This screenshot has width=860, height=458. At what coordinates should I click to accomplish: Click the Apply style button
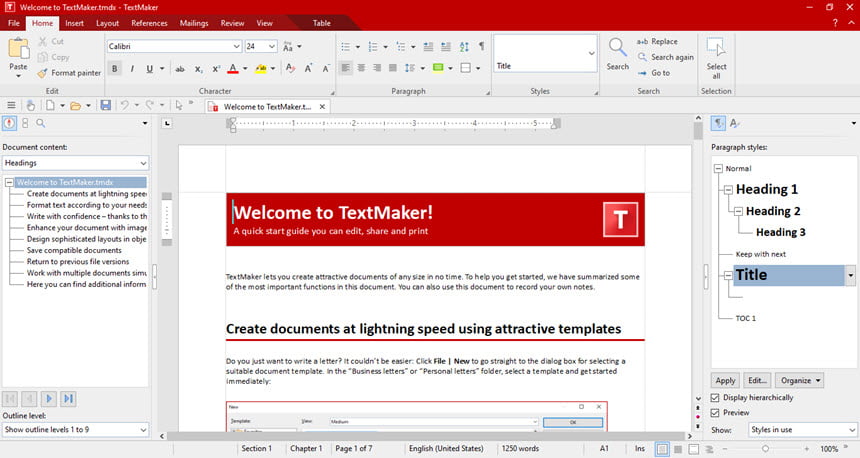(x=725, y=380)
